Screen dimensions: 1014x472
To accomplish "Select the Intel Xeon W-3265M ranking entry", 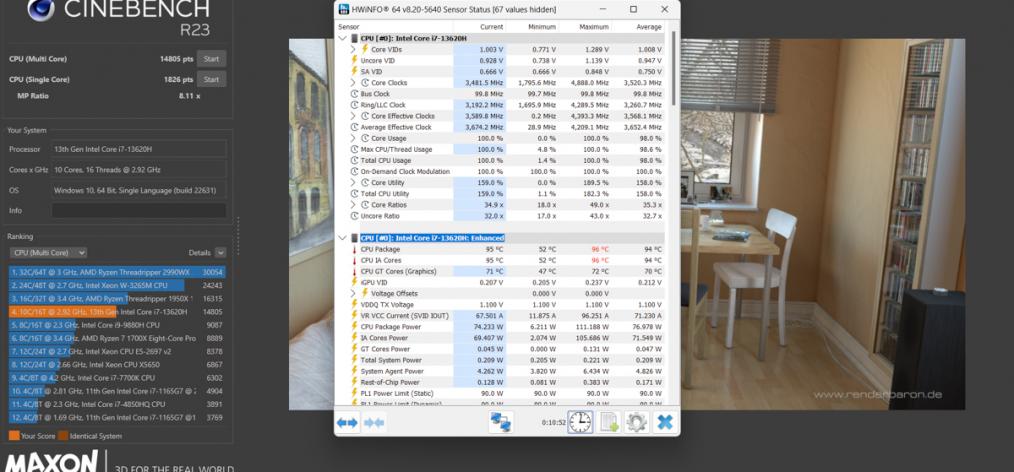I will coord(117,285).
